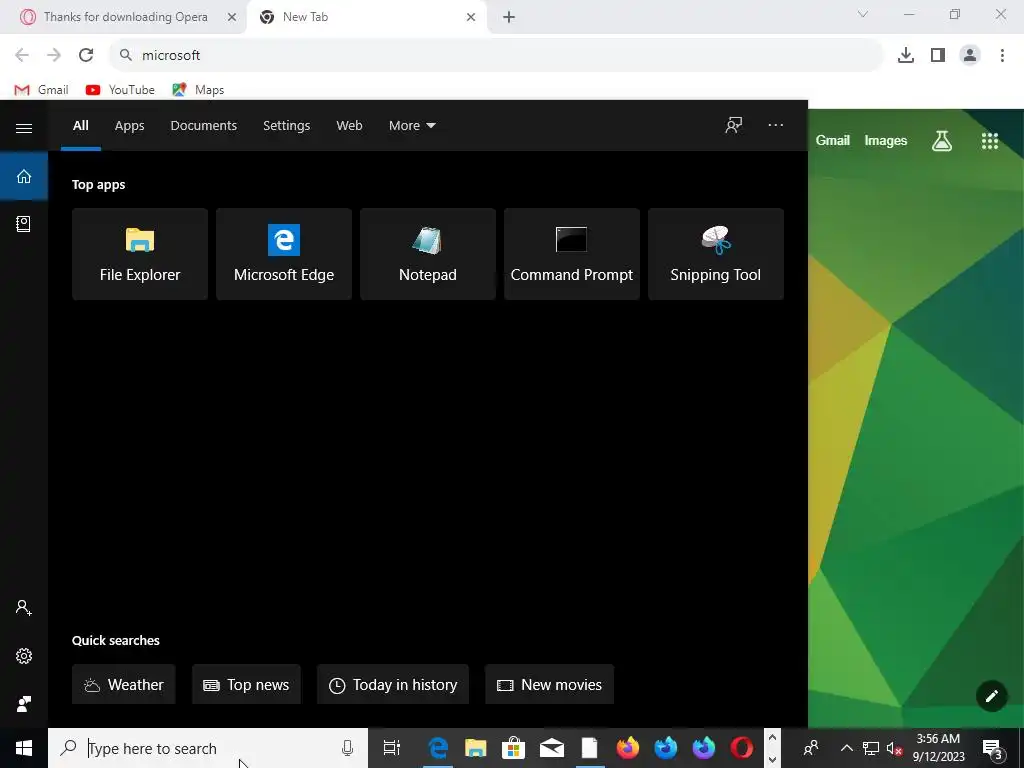Screen dimensions: 1024x768
Task: Launch Microsoft Edge from Top apps
Action: (x=284, y=254)
